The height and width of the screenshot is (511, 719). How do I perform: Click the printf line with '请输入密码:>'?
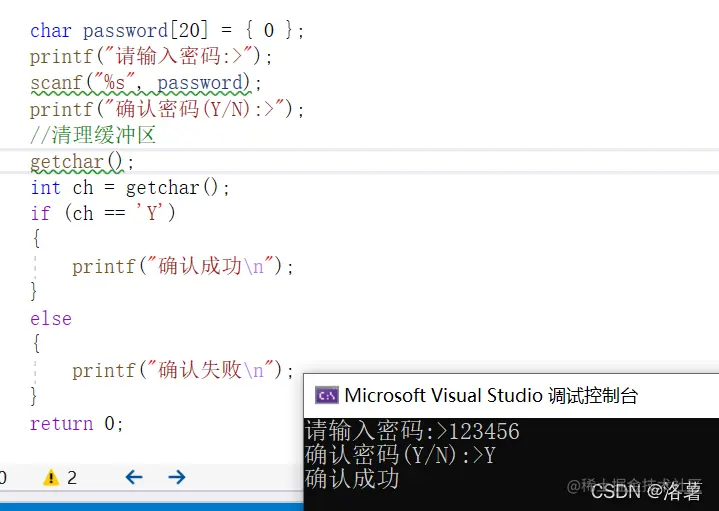(x=151, y=56)
